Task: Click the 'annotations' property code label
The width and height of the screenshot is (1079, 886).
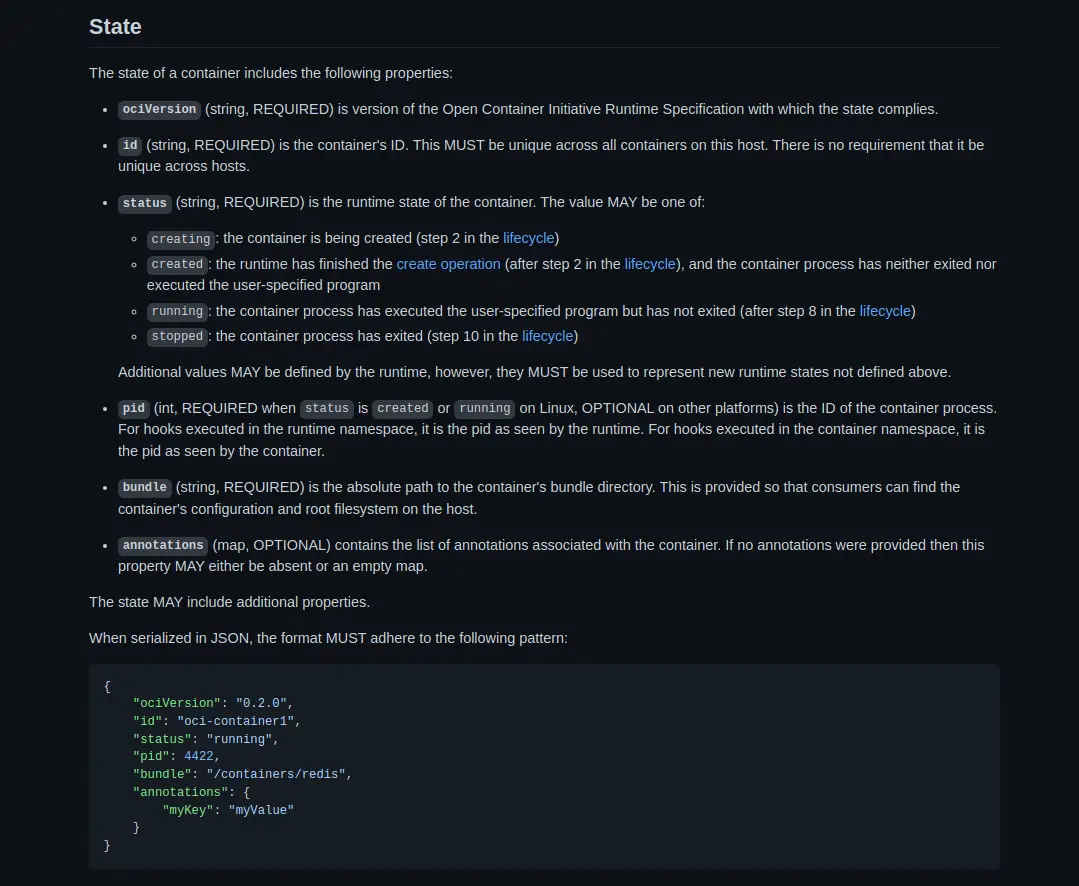Action: [163, 545]
